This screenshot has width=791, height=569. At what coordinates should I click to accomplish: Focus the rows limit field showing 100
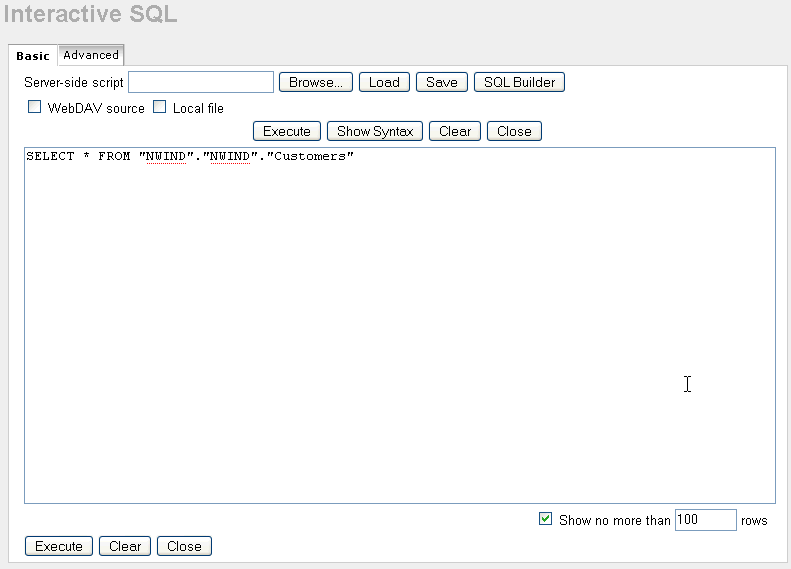click(x=705, y=520)
